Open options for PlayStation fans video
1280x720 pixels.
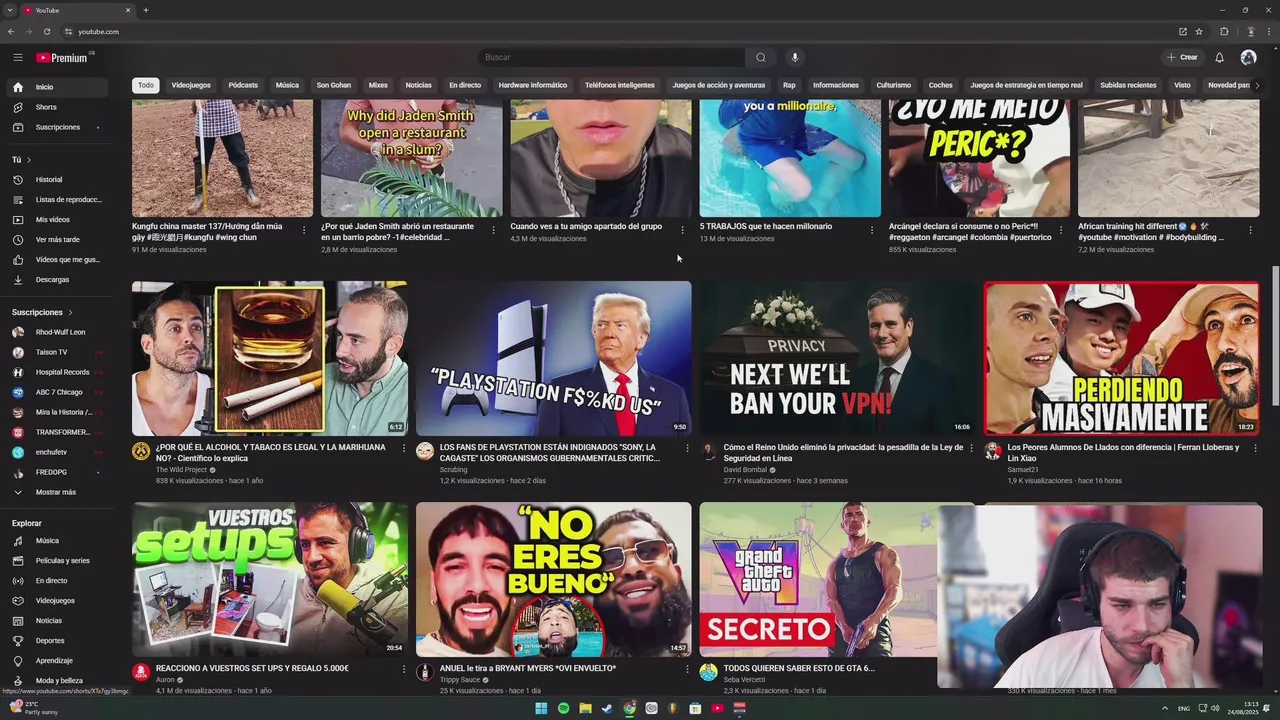tap(687, 448)
